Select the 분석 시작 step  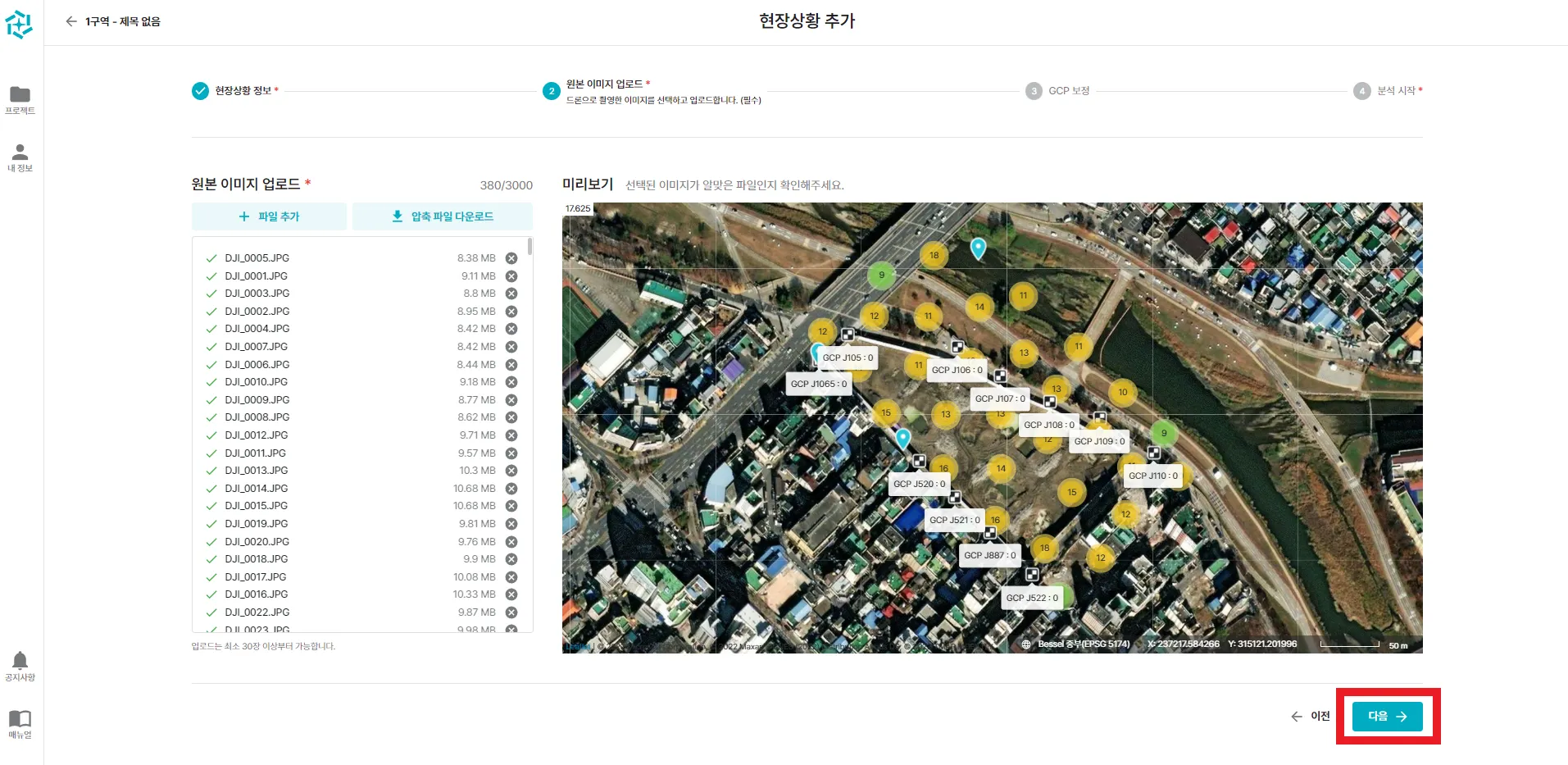click(1388, 91)
